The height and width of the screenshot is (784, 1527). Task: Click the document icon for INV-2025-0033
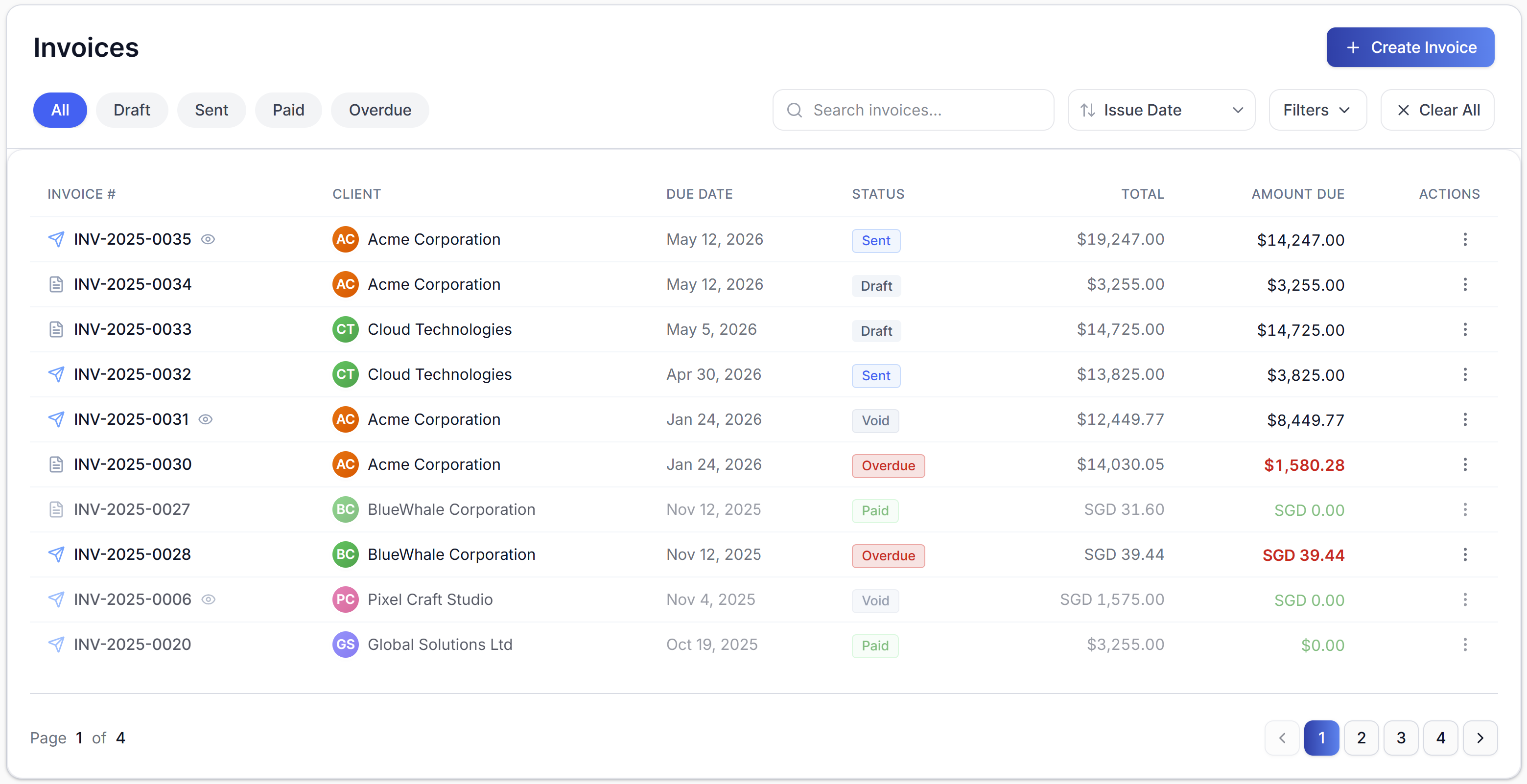pyautogui.click(x=56, y=329)
